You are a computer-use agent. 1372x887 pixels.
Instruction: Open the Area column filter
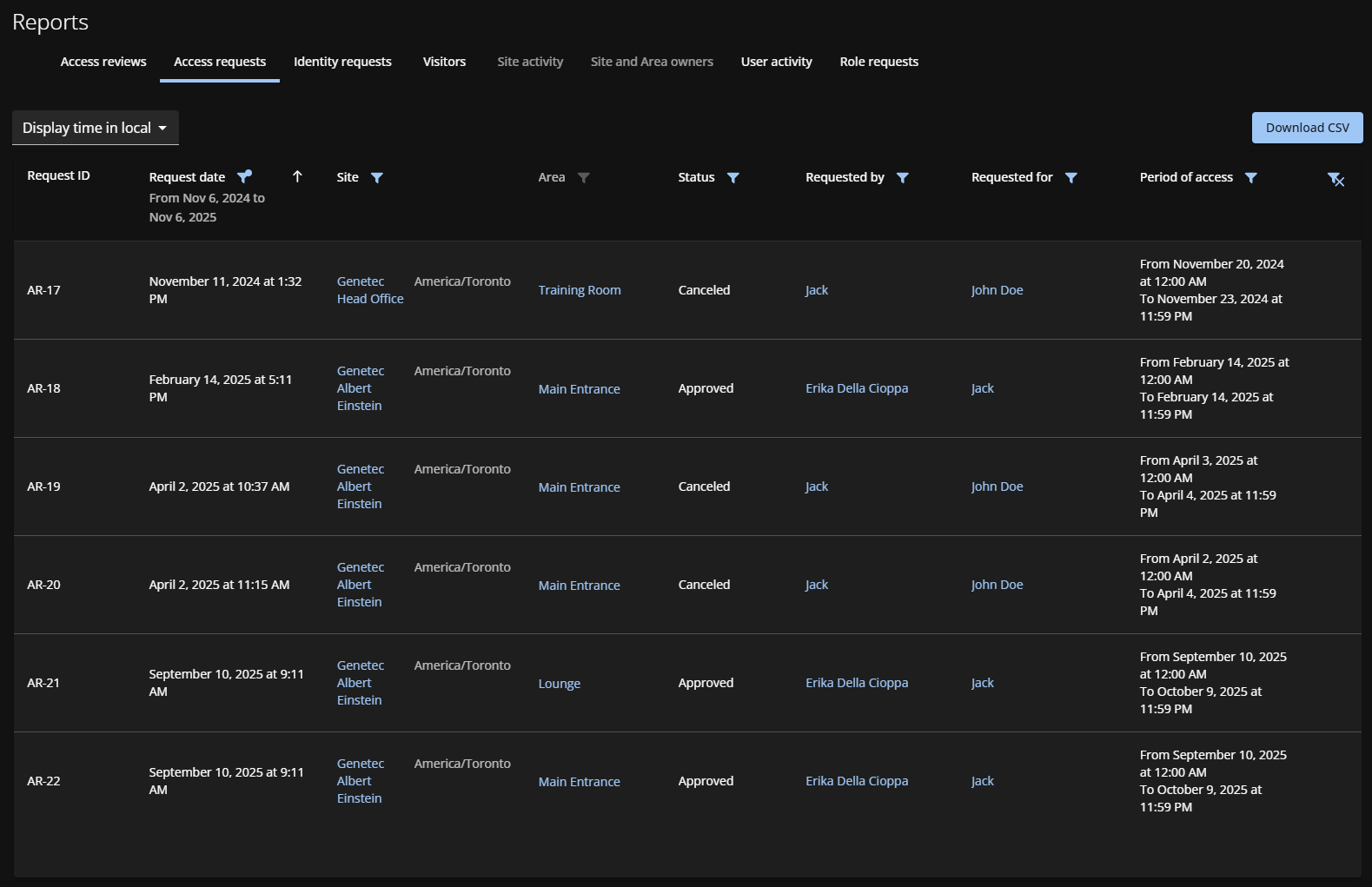[x=584, y=178]
